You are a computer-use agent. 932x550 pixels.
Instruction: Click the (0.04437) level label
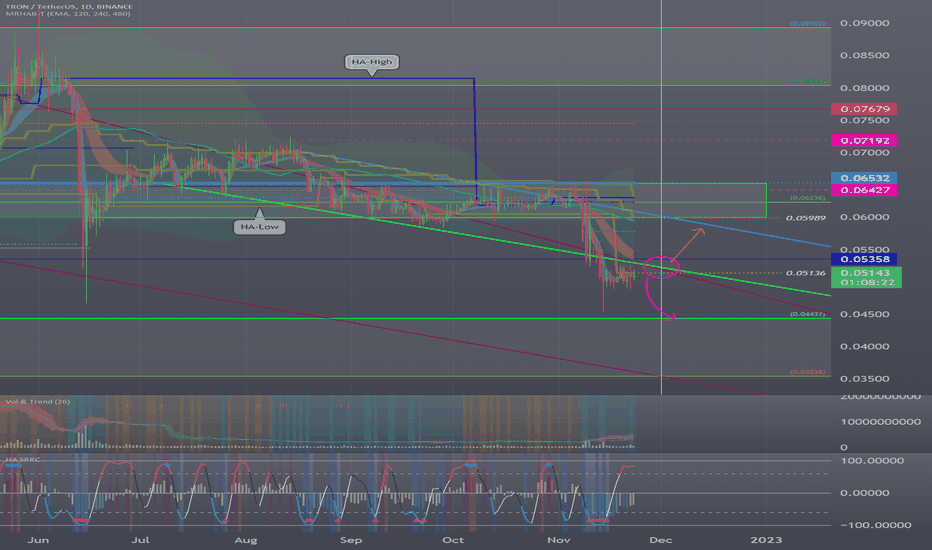(807, 314)
